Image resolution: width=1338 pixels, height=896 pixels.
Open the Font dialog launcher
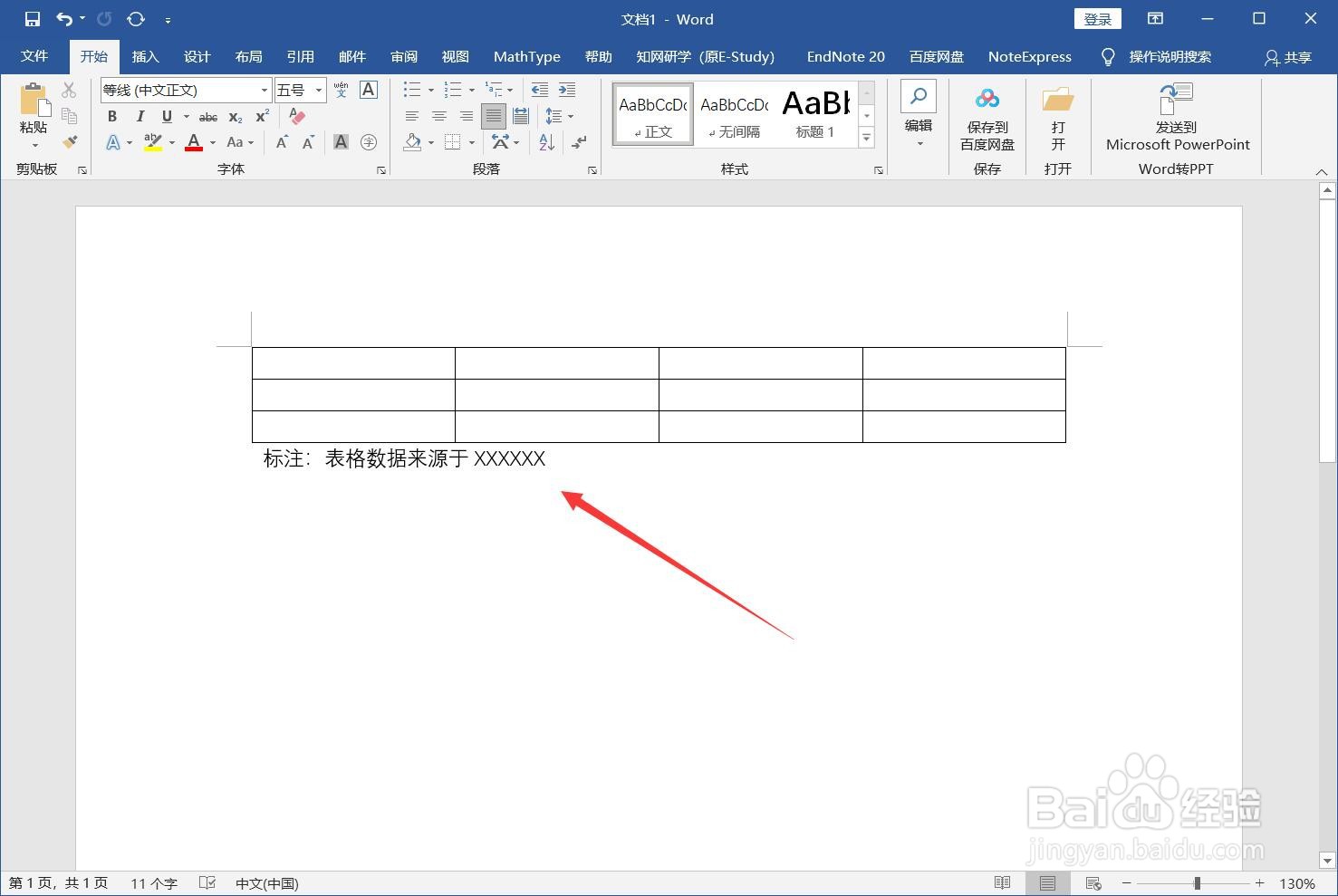click(381, 170)
